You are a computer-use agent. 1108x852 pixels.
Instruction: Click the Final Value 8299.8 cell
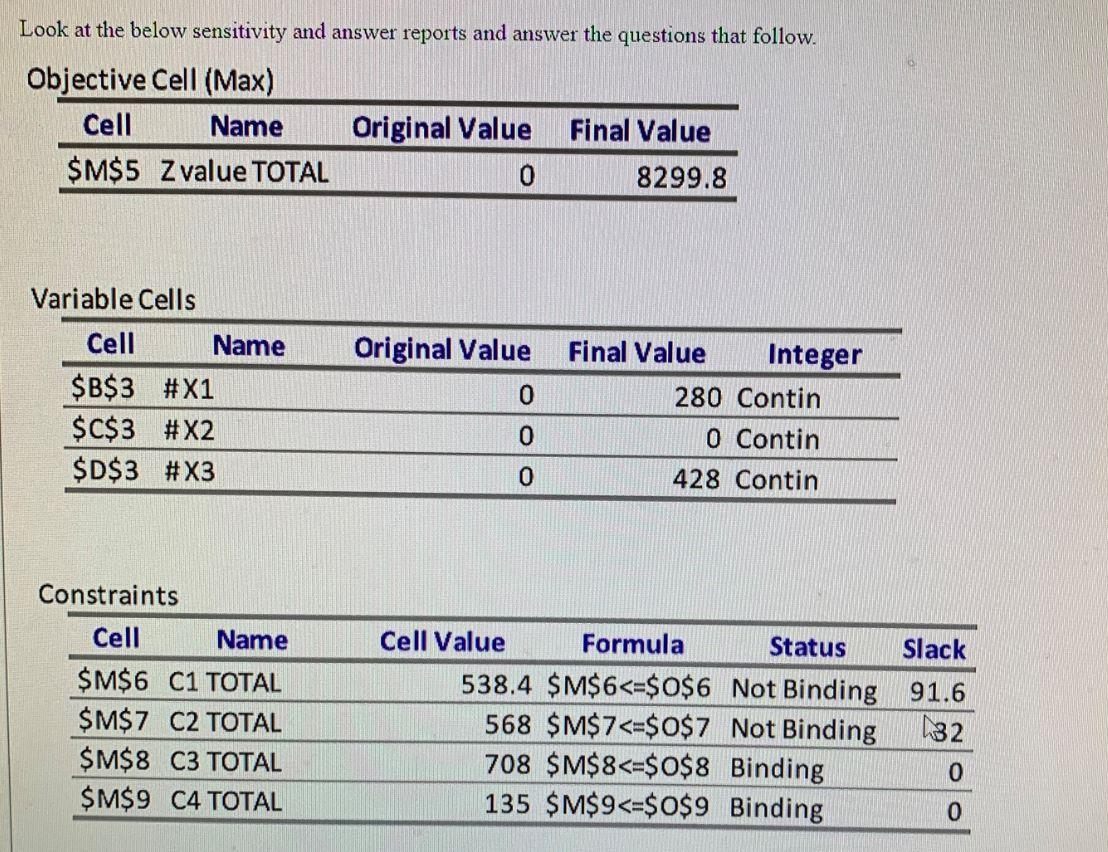681,177
